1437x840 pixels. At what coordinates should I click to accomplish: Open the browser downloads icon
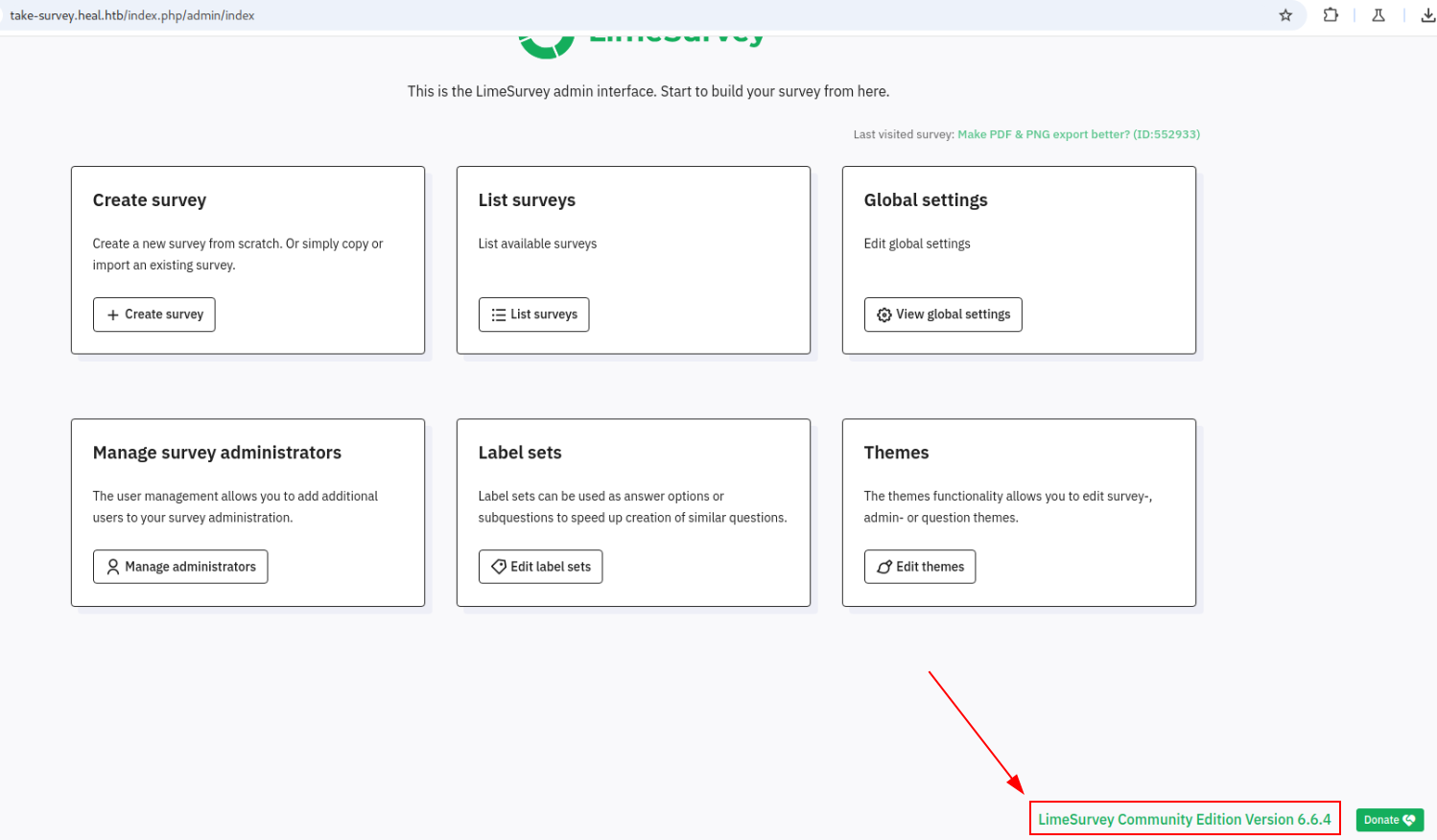pyautogui.click(x=1427, y=15)
